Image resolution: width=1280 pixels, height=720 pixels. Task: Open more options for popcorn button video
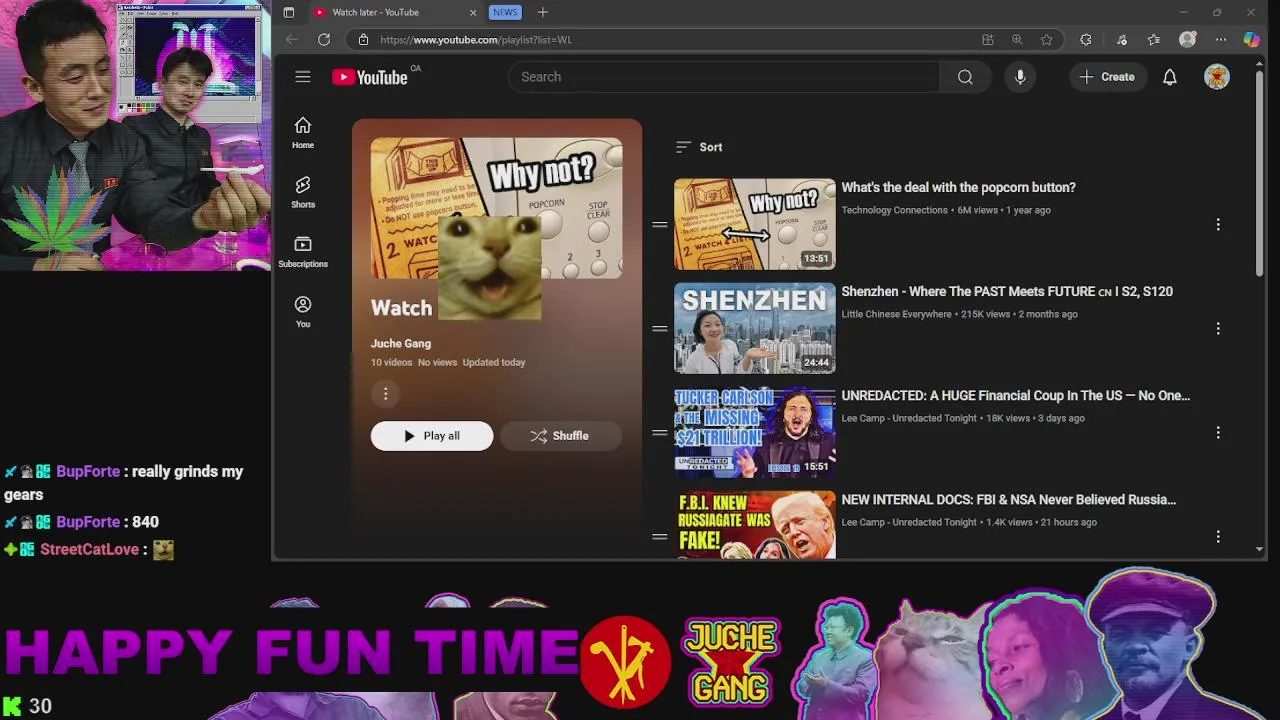(1218, 225)
